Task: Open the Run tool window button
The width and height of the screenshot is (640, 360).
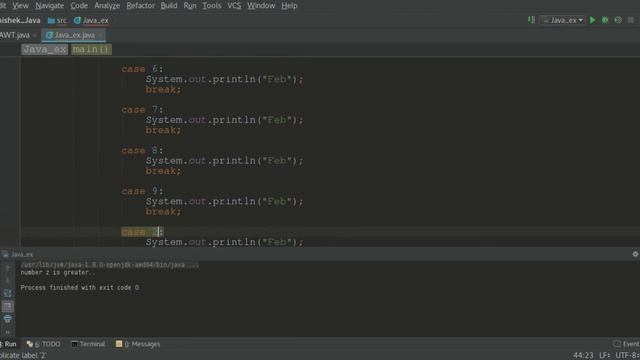Action: [8, 344]
